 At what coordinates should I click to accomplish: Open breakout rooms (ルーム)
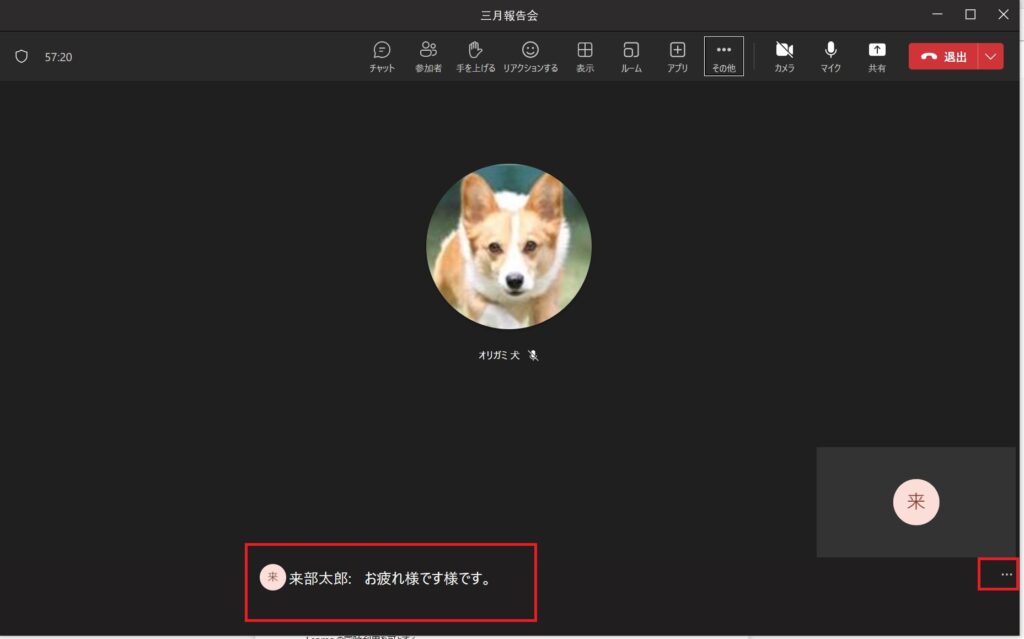pyautogui.click(x=631, y=56)
